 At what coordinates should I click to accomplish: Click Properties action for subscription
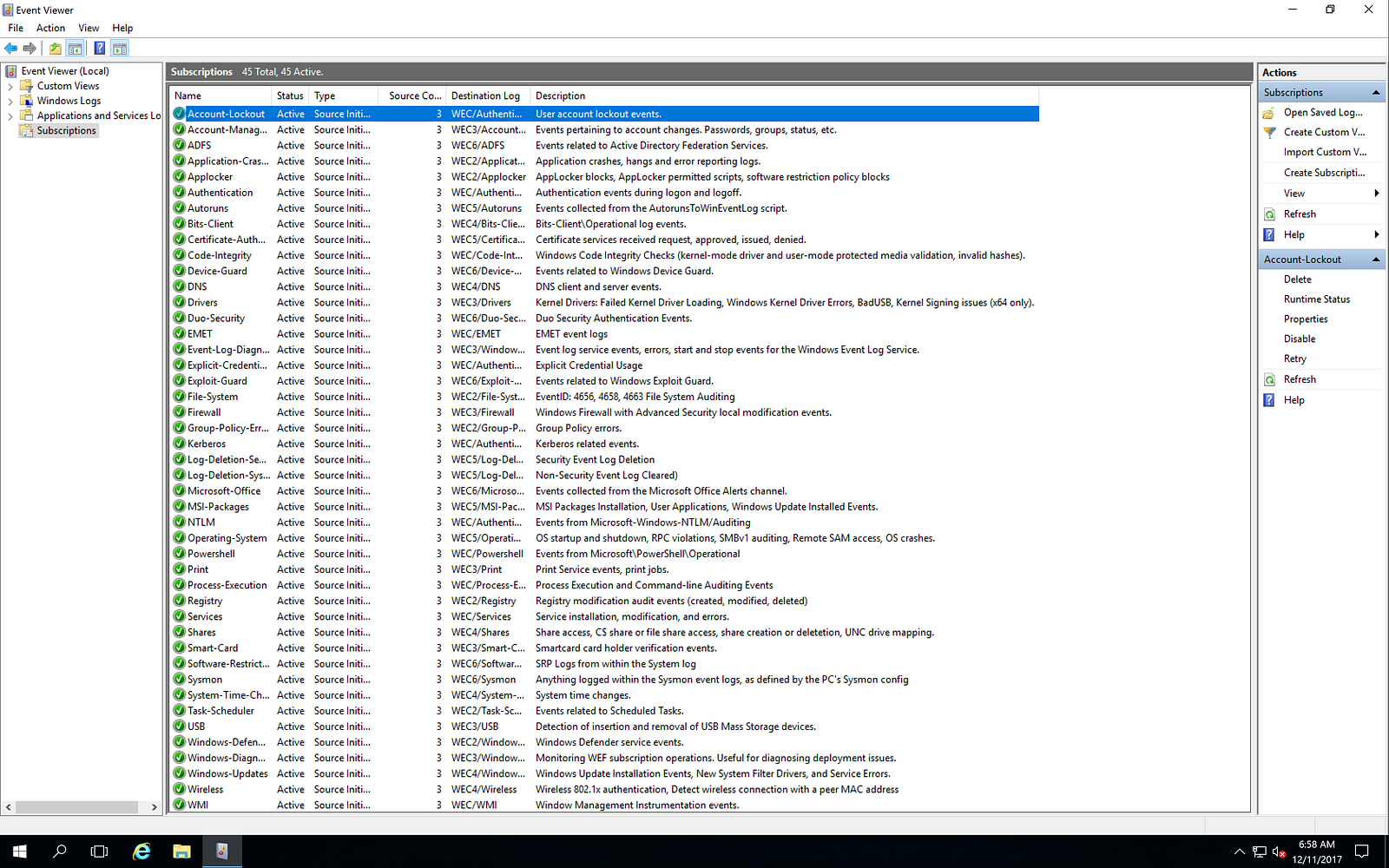click(1306, 319)
